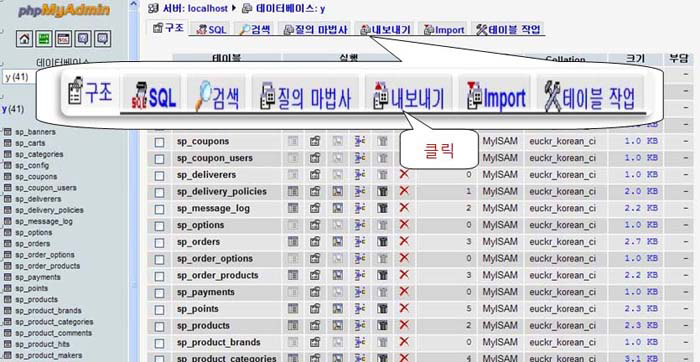The image size is (700, 362).
Task: Open structure icon for sp_order_products row
Action: [x=315, y=275]
